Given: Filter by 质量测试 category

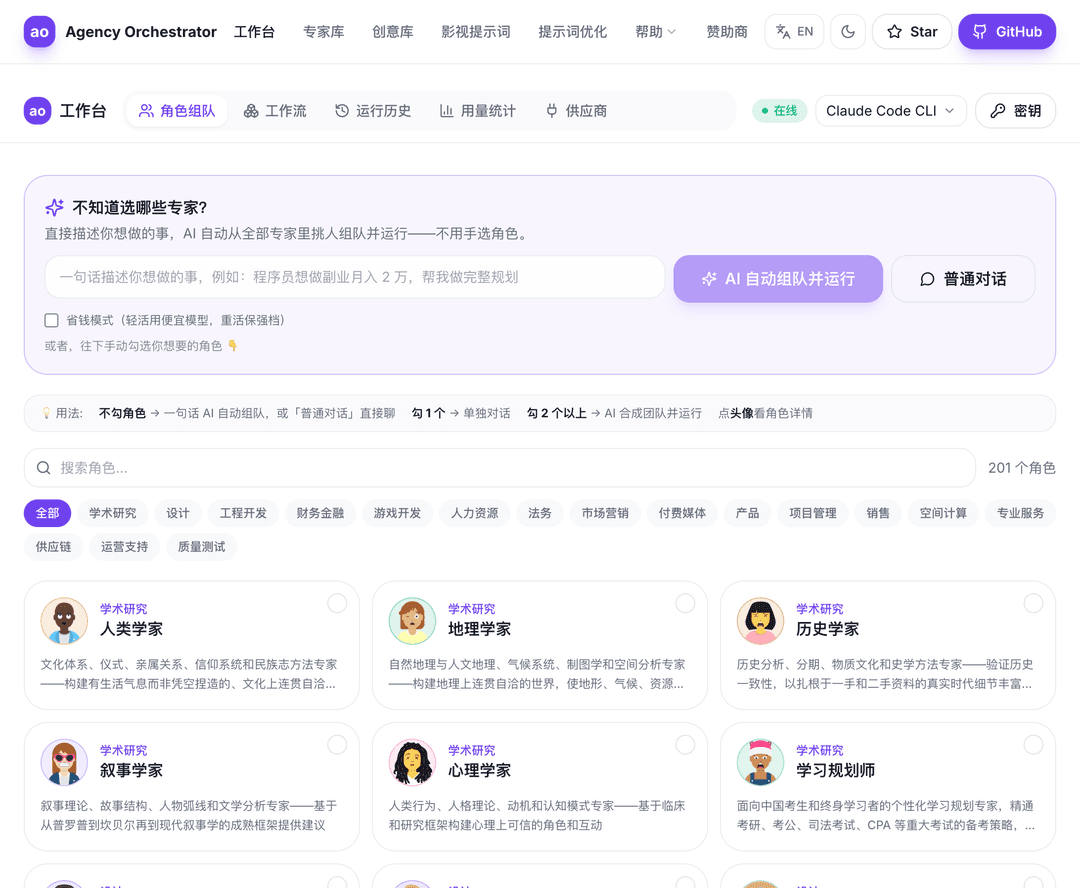Looking at the screenshot, I should [x=202, y=547].
